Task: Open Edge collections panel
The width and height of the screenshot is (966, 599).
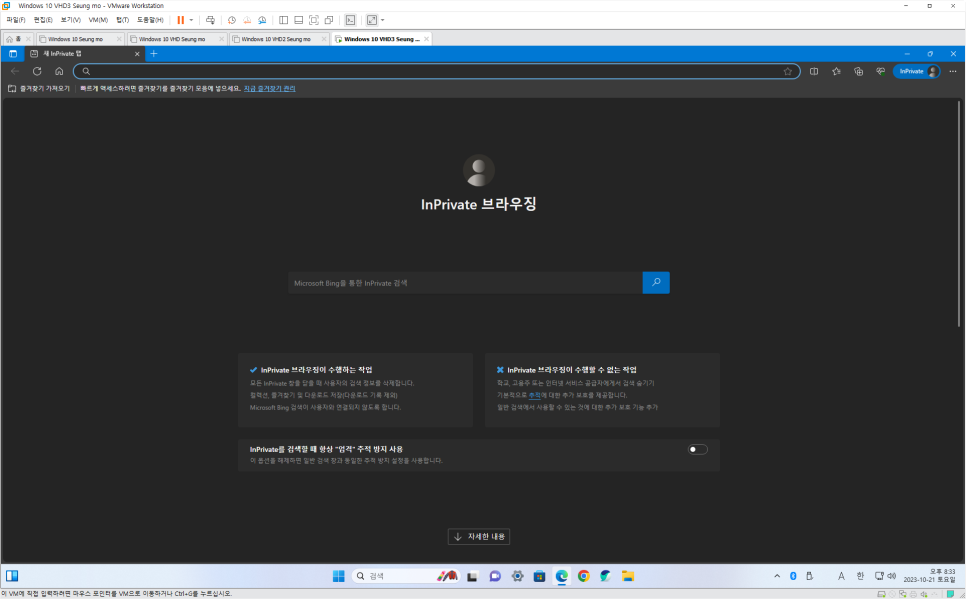Action: [x=858, y=71]
